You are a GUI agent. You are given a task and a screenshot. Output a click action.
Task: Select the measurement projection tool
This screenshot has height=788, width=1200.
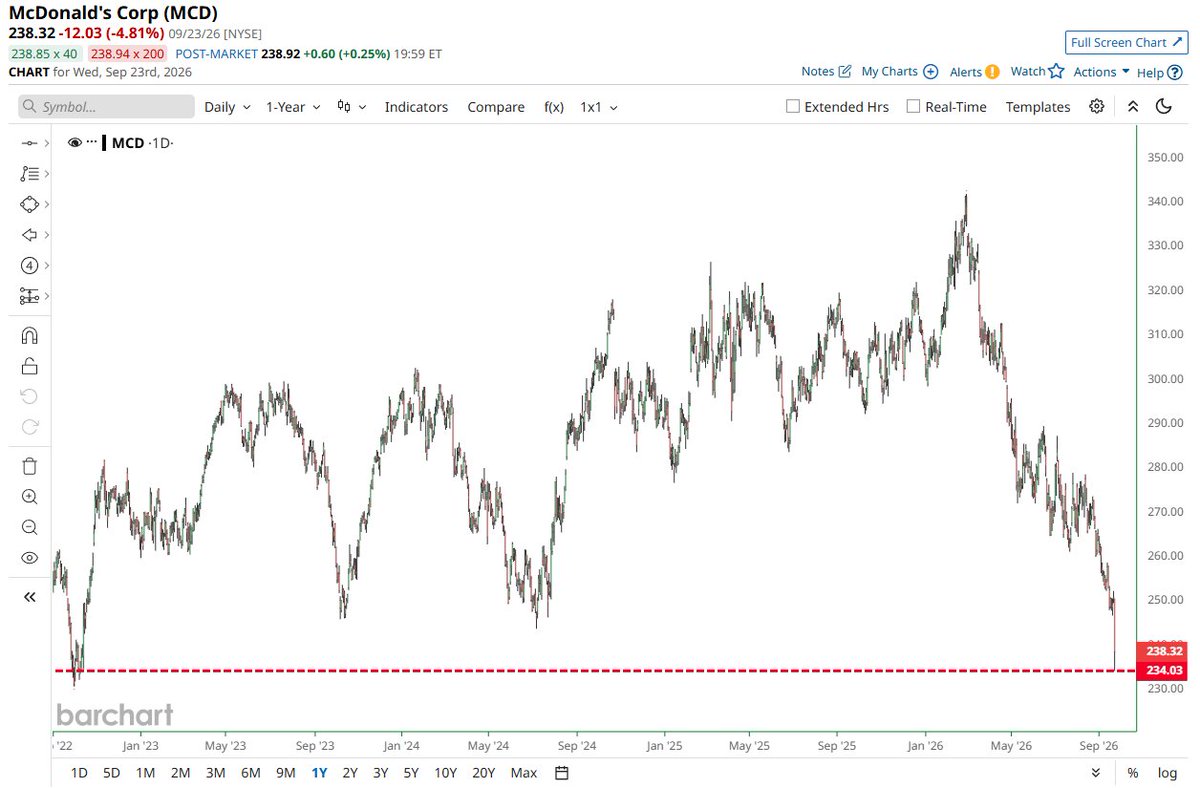(29, 296)
